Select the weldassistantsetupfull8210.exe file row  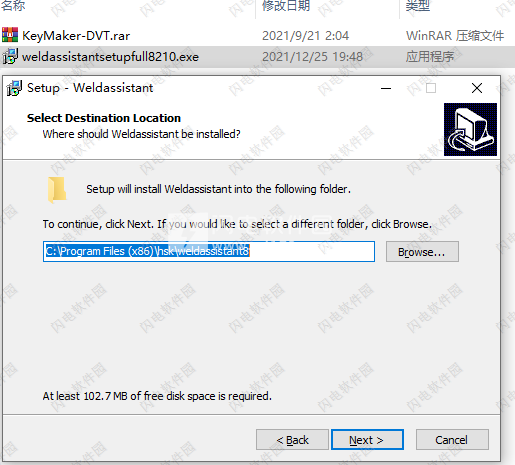(257, 57)
